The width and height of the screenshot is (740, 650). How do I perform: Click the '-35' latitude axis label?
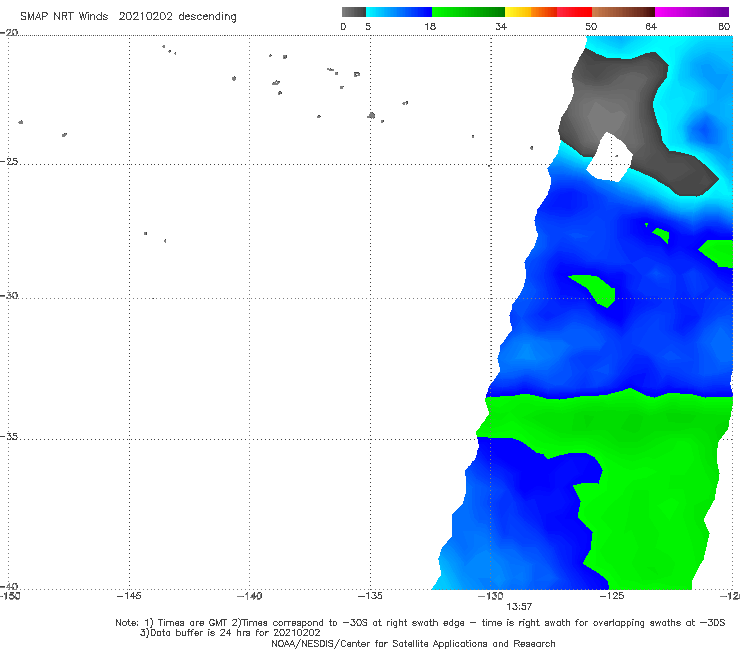click(9, 436)
